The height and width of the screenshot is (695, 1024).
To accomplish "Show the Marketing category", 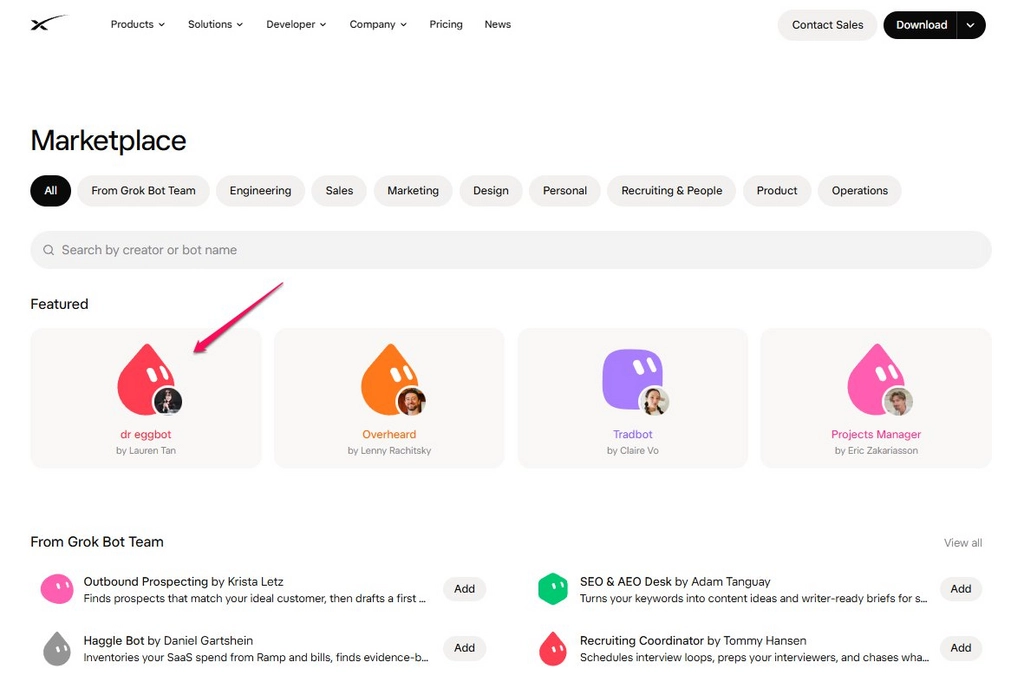I will [x=413, y=191].
